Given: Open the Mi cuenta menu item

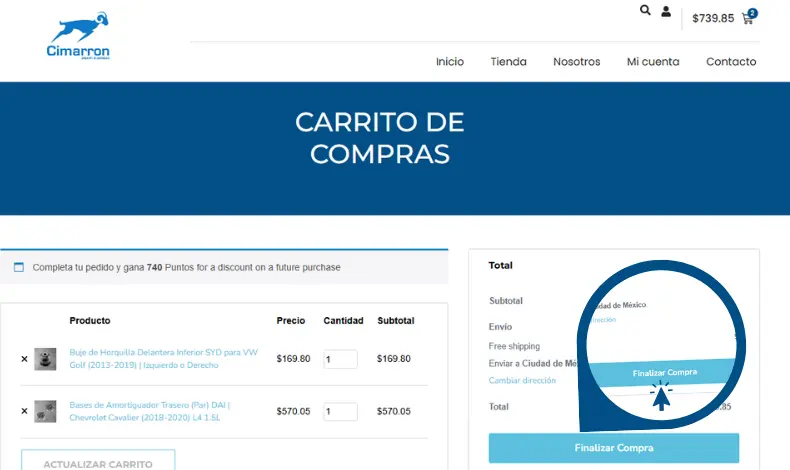Looking at the screenshot, I should pos(653,62).
